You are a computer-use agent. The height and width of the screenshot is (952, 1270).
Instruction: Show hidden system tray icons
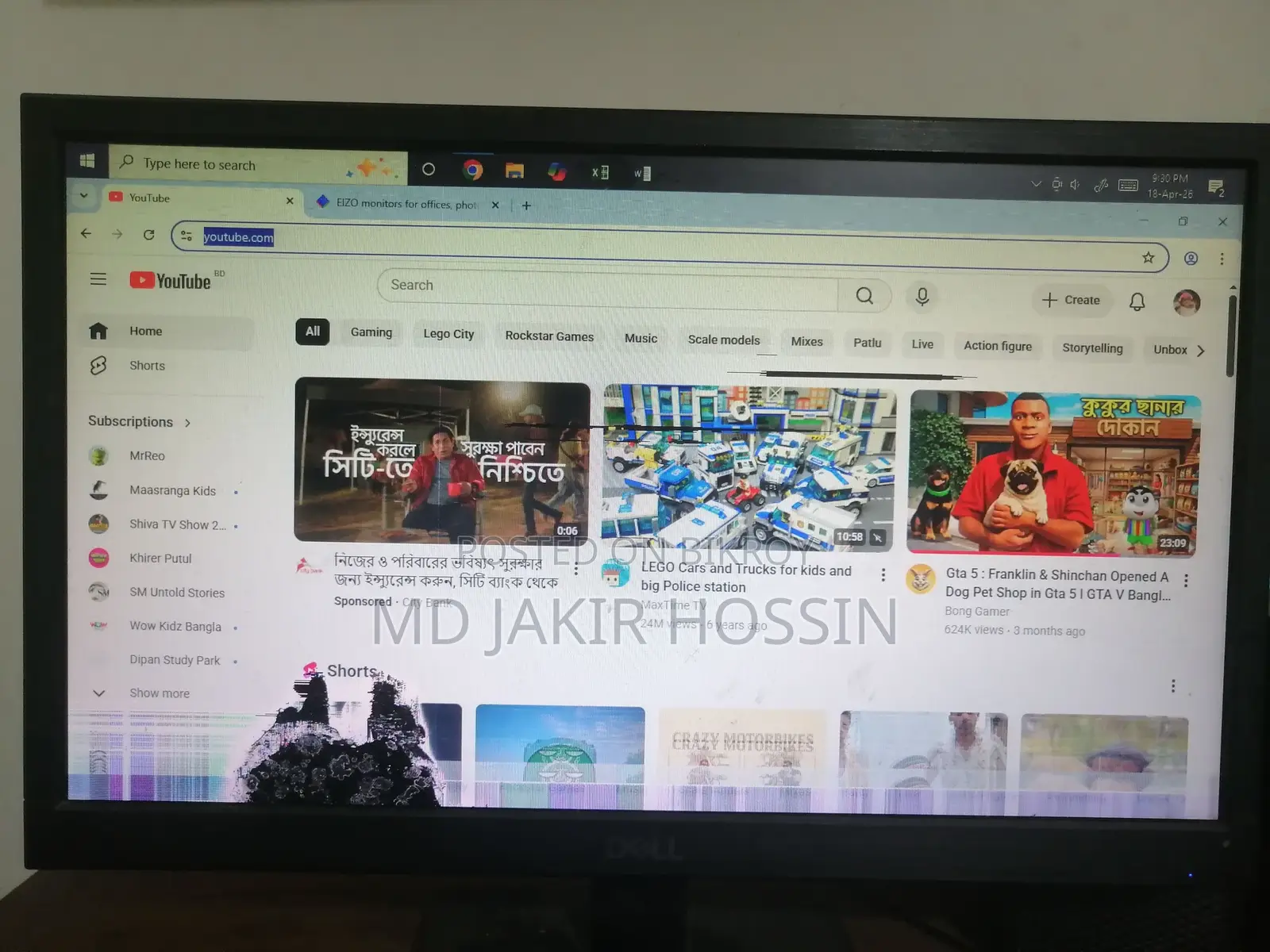tap(1036, 184)
